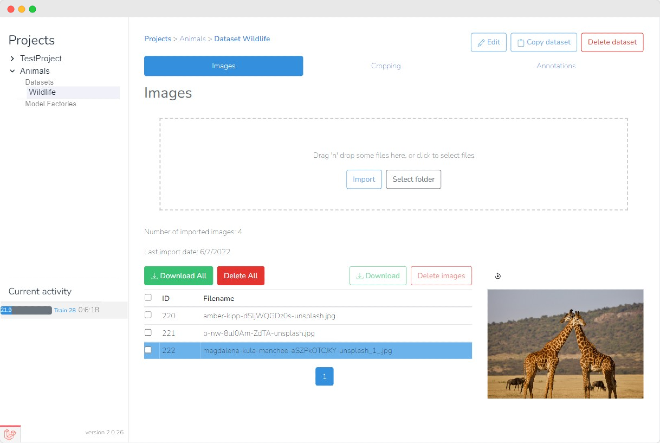The height and width of the screenshot is (443, 660).
Task: Switch to the Annotations tab
Action: (555, 66)
